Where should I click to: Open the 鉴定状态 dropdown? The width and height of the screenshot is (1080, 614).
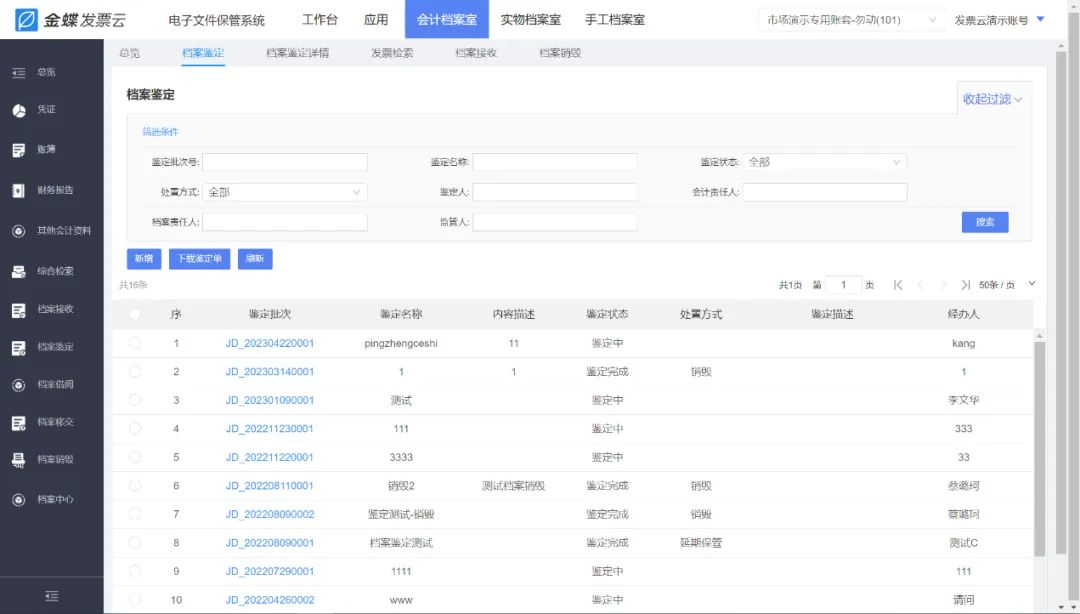click(x=824, y=162)
